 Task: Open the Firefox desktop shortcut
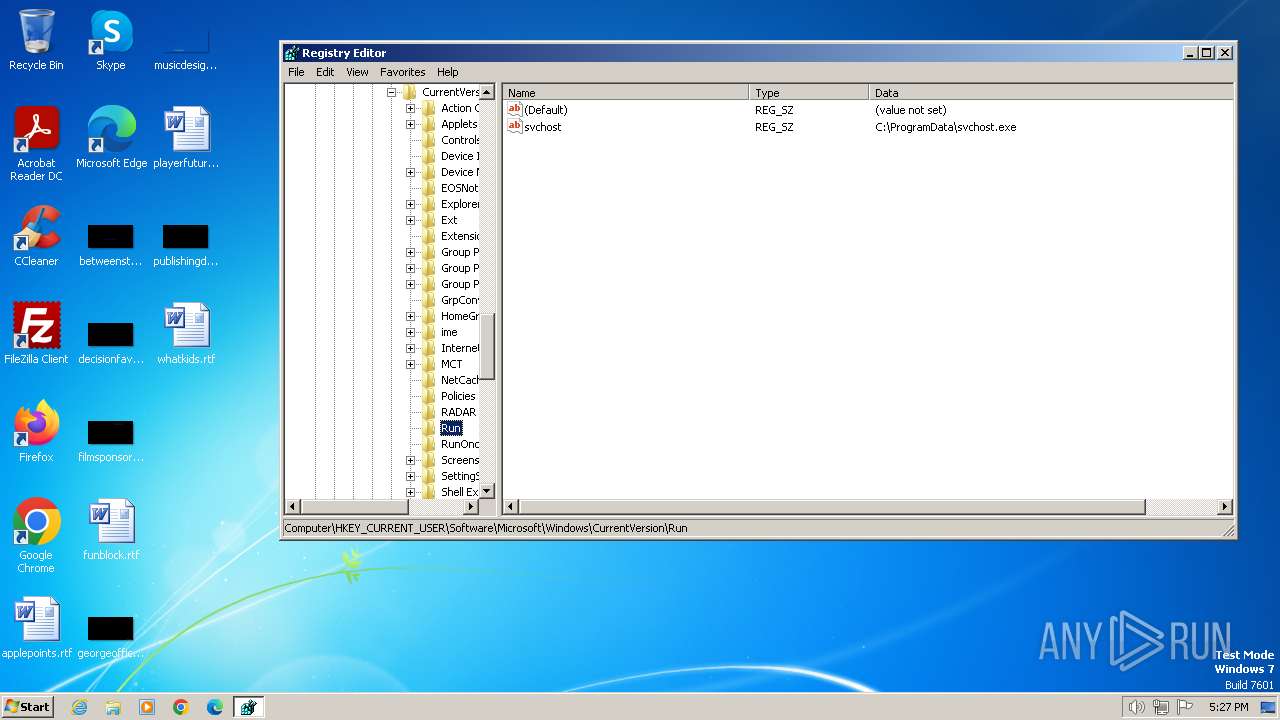[36, 431]
